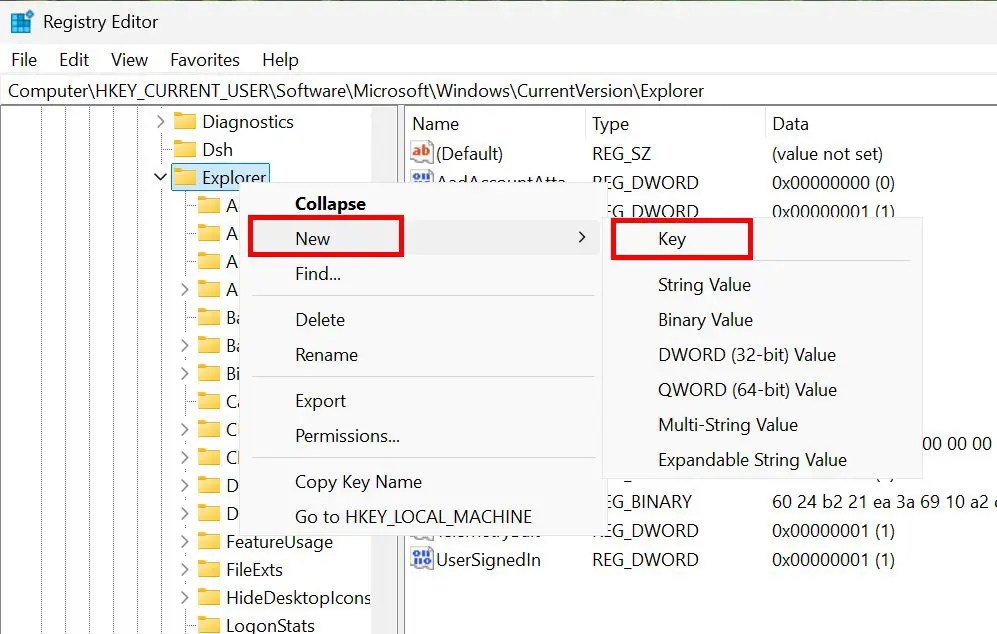
Task: Open the Favorites menu
Action: (205, 60)
